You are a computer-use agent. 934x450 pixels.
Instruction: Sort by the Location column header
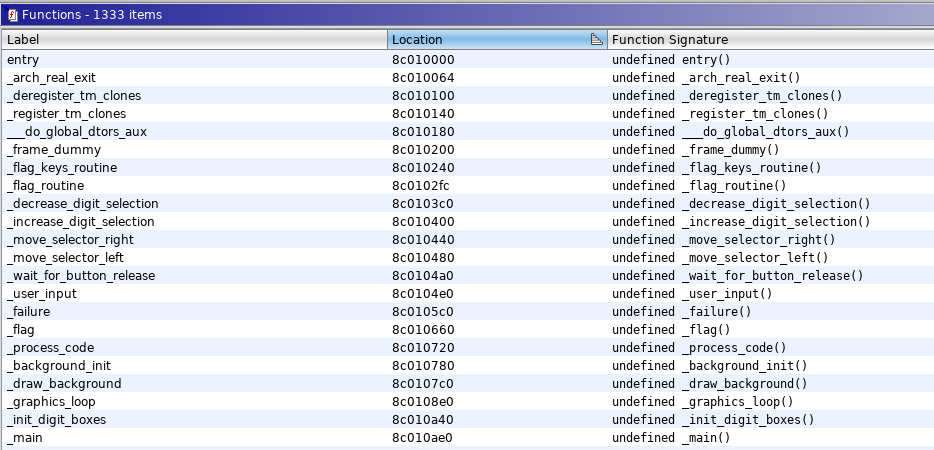(497, 40)
